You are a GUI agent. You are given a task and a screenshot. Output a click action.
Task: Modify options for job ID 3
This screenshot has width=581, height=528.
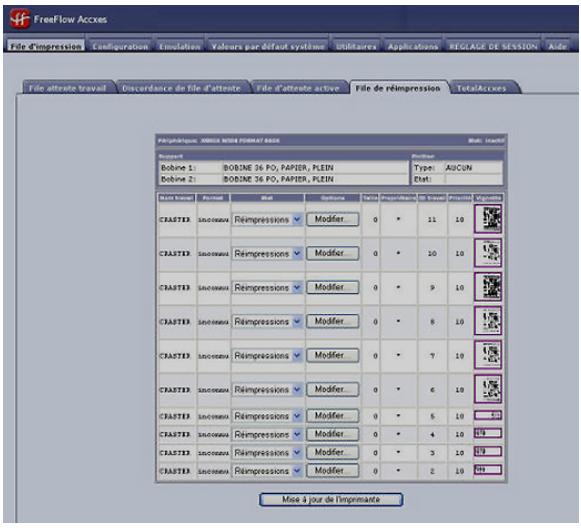coord(332,452)
